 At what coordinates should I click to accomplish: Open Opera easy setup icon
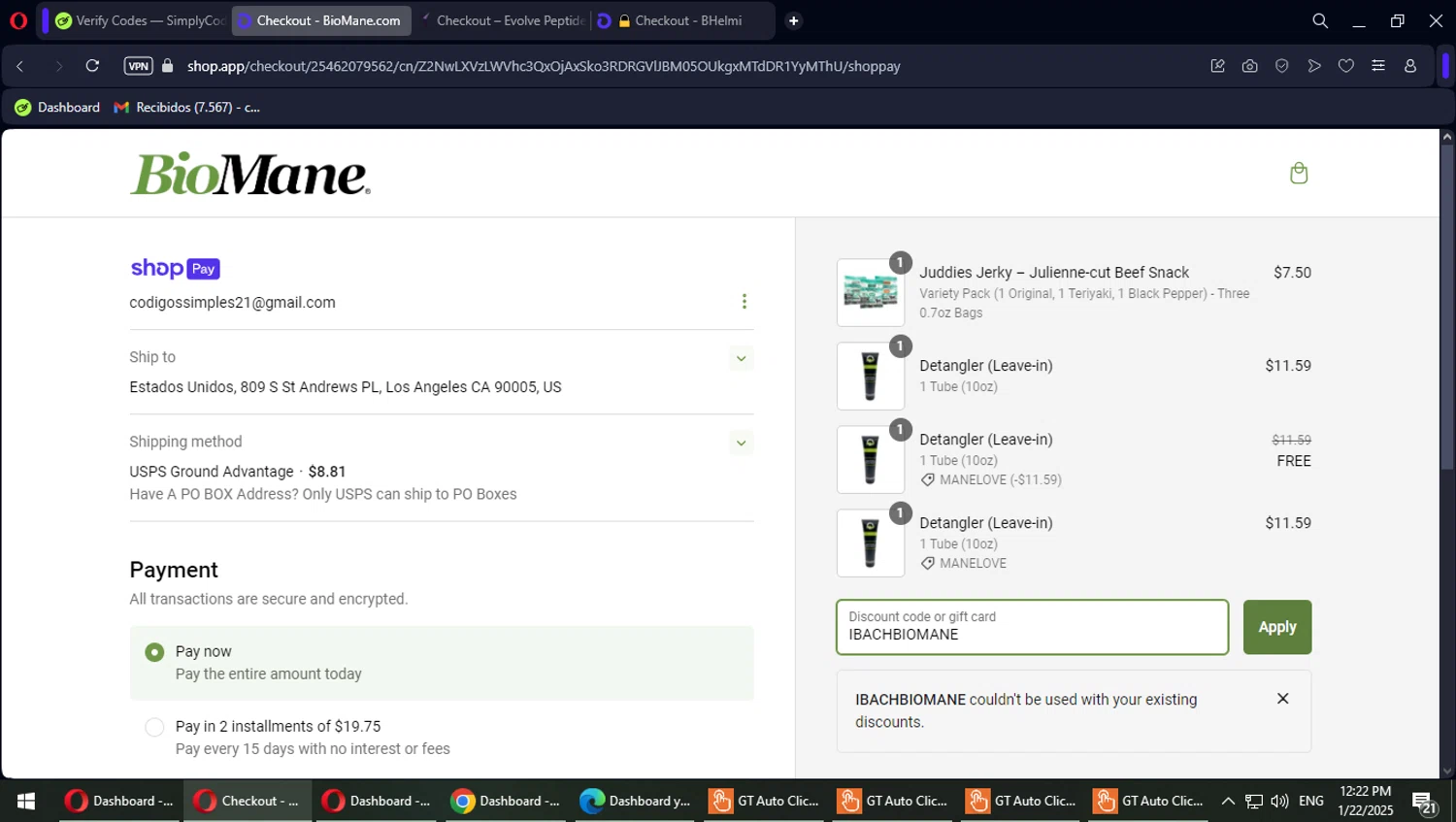pos(1378,66)
